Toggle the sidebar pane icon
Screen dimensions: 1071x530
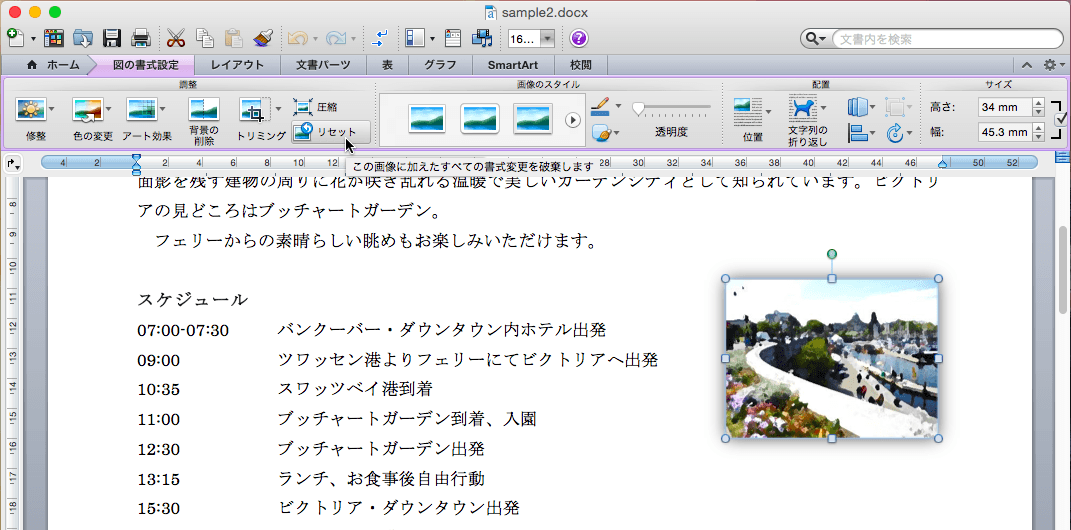[x=415, y=38]
